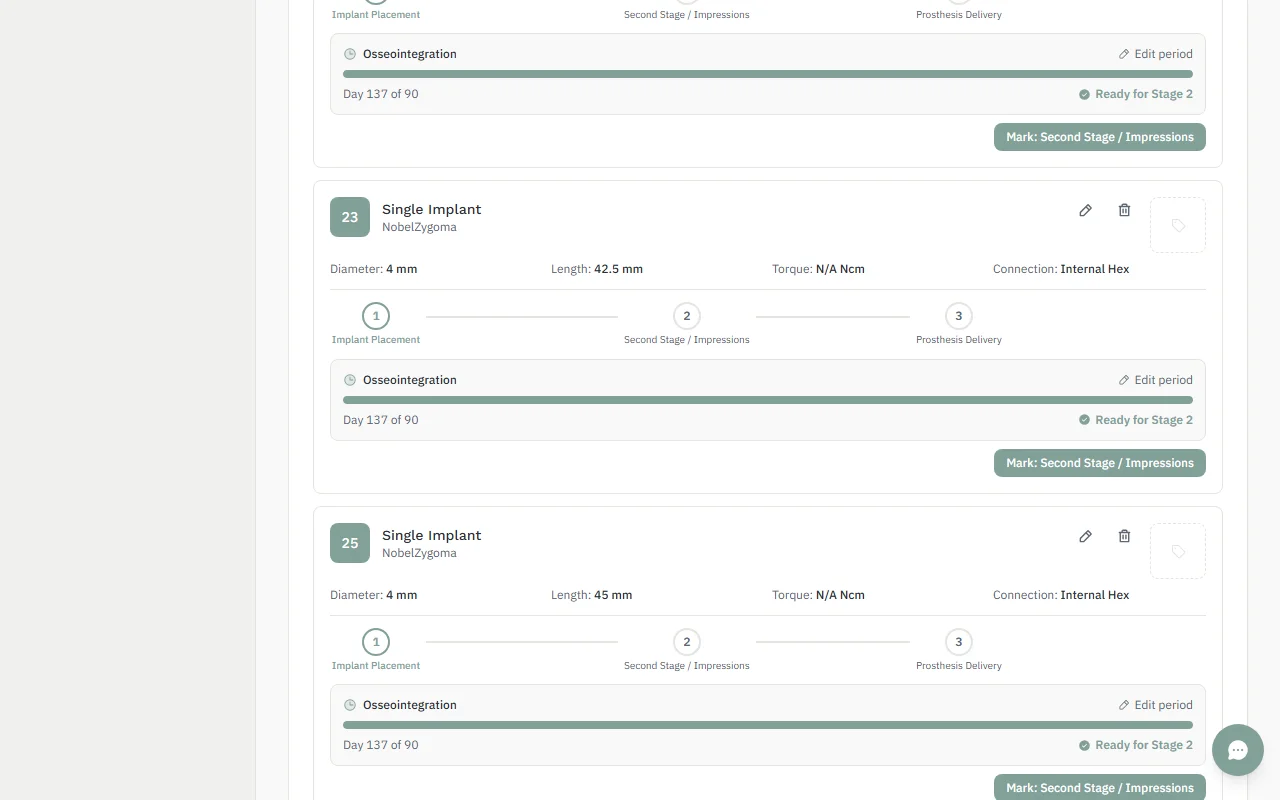
Task: Mark Second Stage / Impressions on topmost card
Action: tap(1100, 137)
